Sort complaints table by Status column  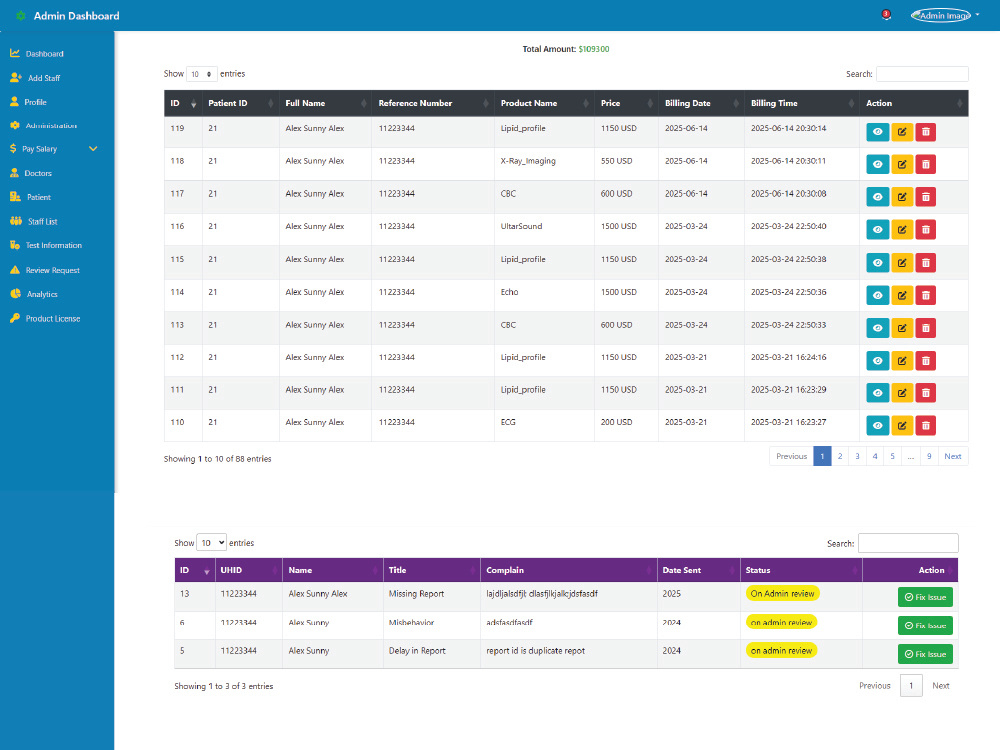tap(801, 570)
